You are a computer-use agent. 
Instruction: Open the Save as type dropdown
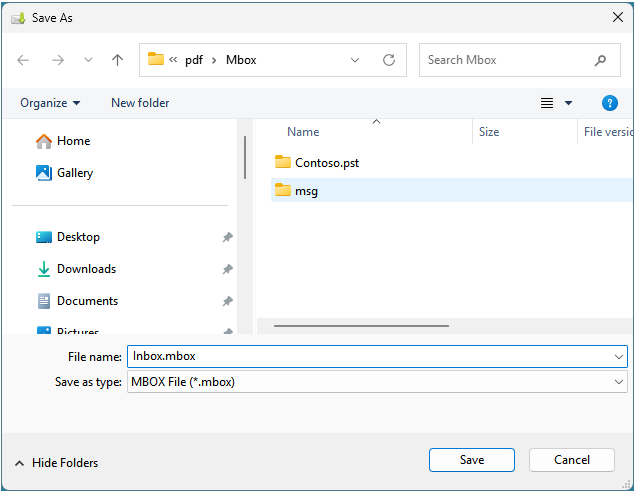click(618, 382)
